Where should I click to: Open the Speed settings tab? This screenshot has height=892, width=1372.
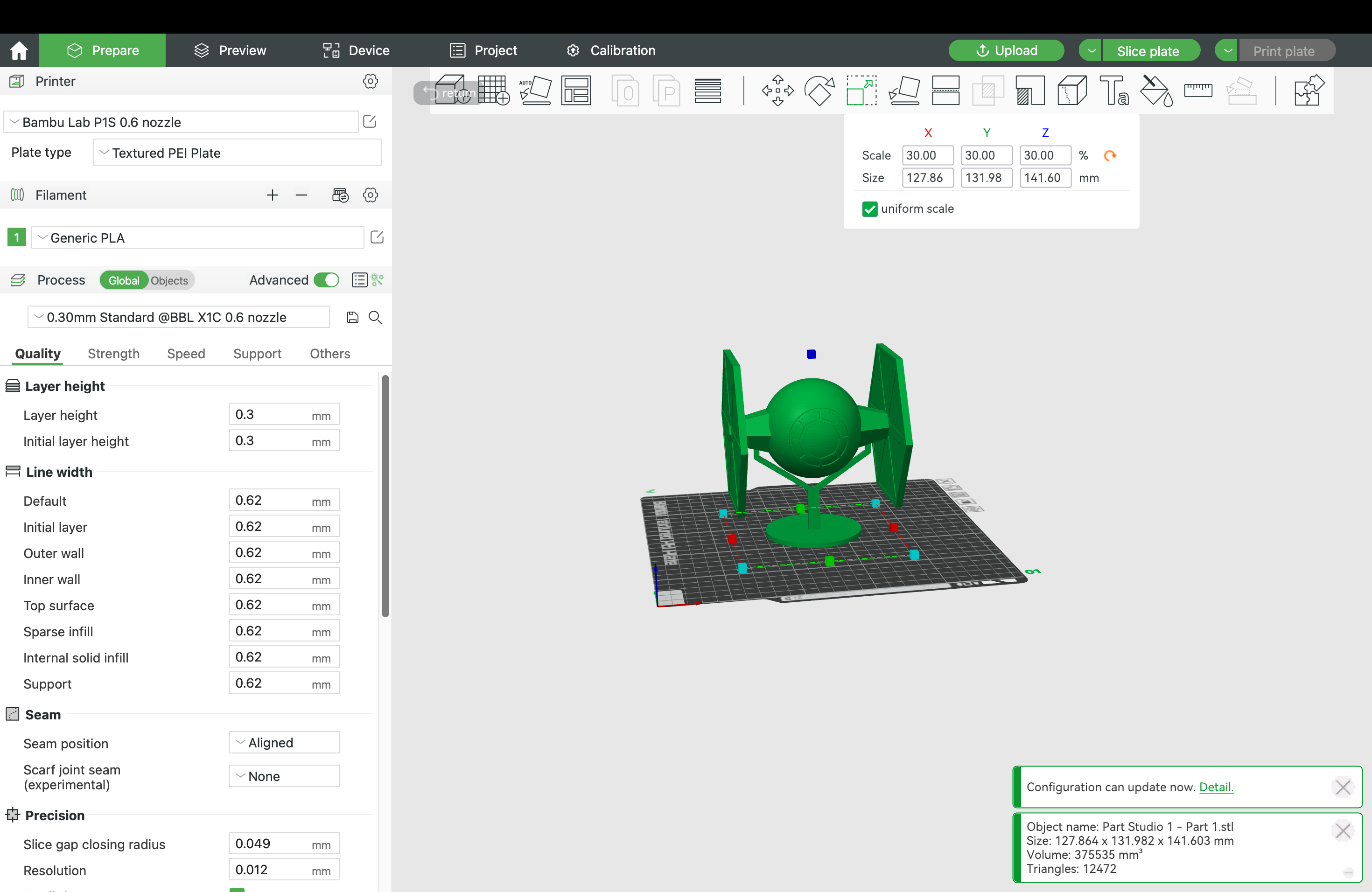(x=186, y=354)
